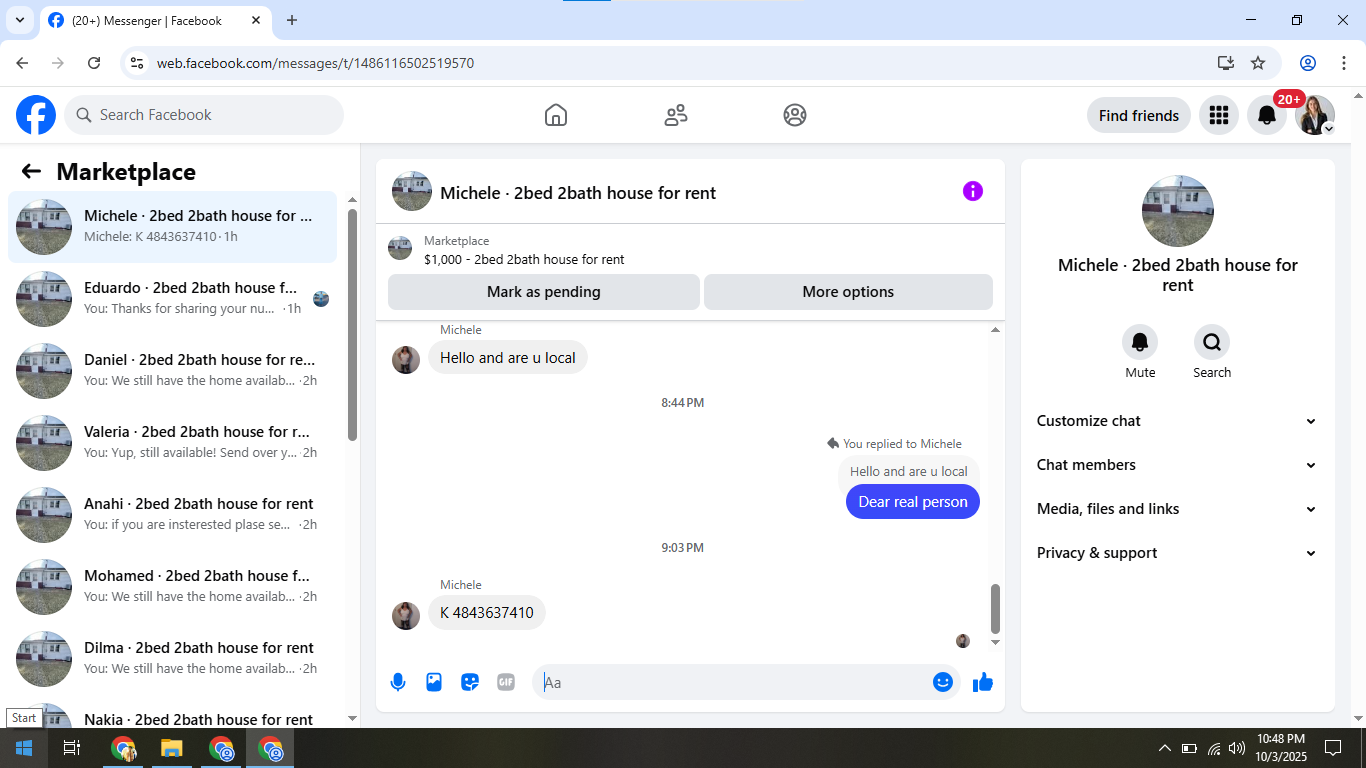Screen dimensions: 1366x768
Task: Open a new browser tab
Action: (x=292, y=20)
